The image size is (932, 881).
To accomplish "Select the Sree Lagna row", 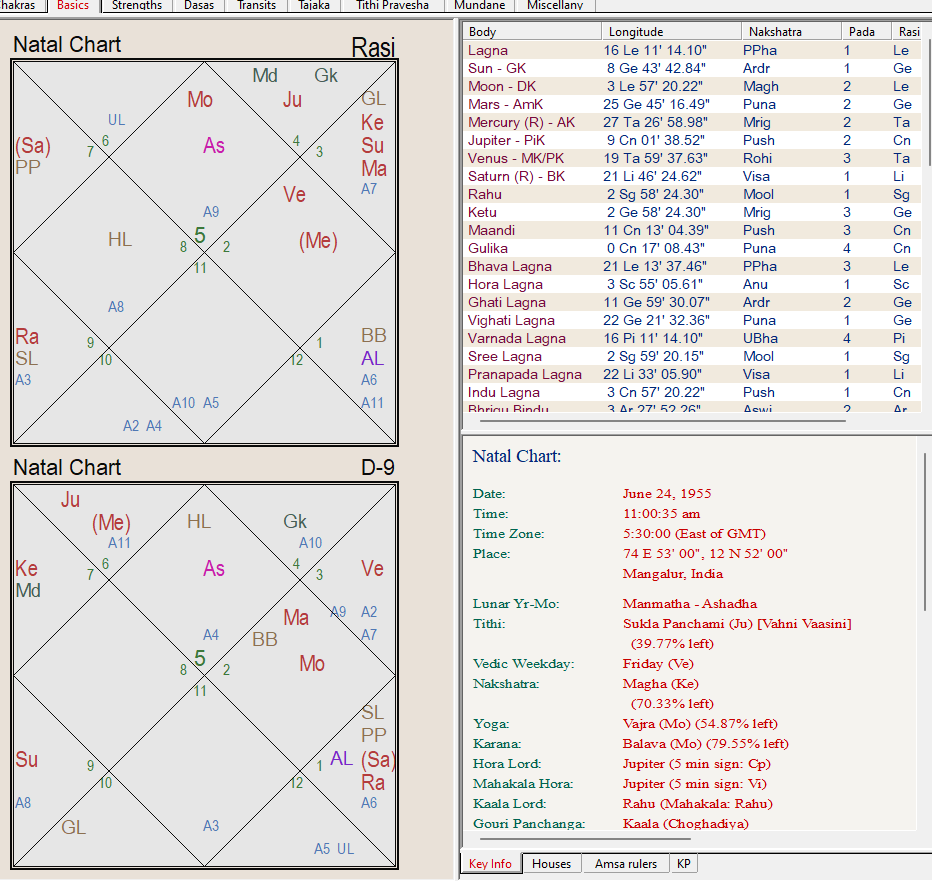I will click(x=692, y=356).
